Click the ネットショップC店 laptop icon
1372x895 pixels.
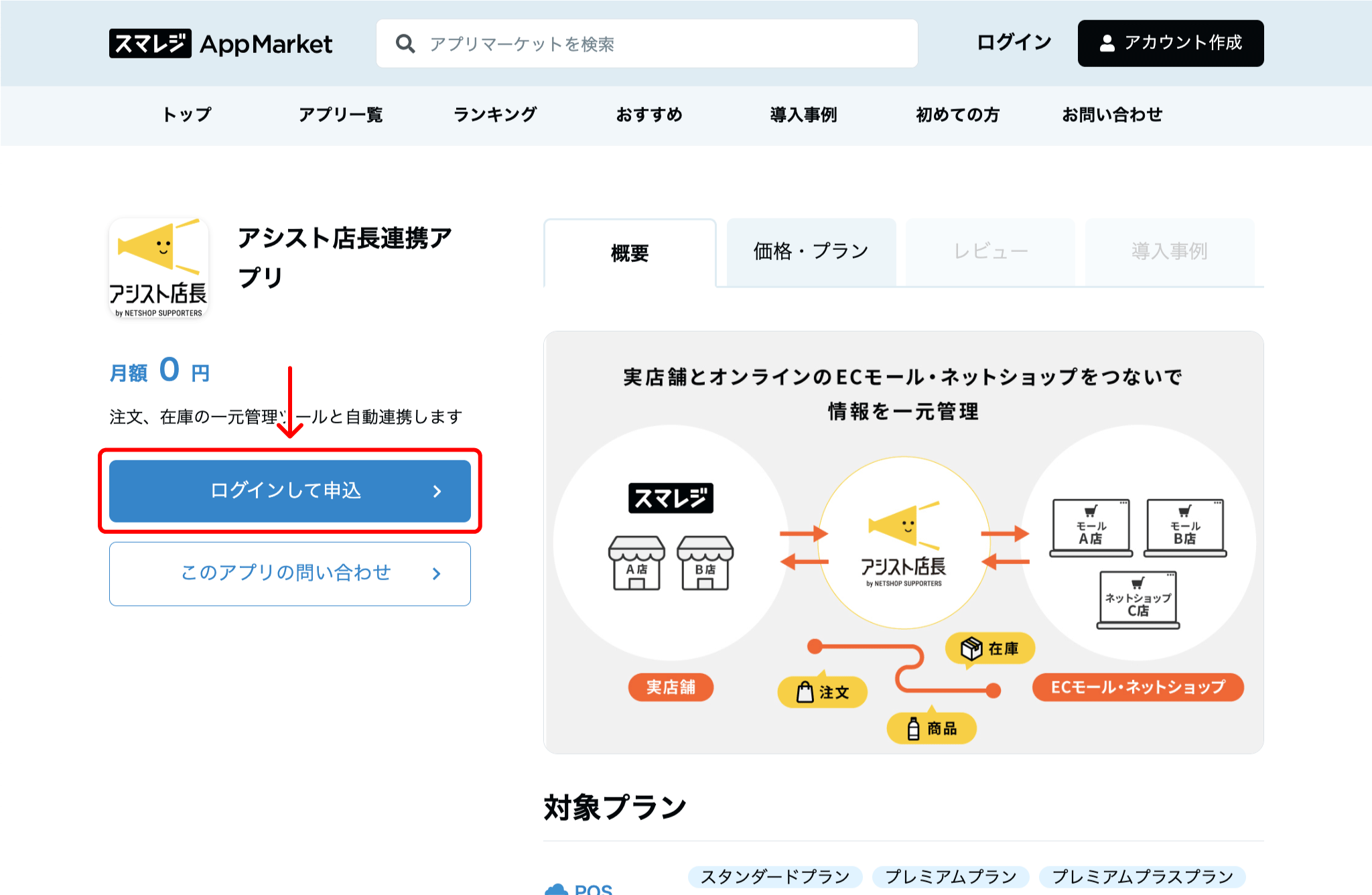pyautogui.click(x=1138, y=600)
